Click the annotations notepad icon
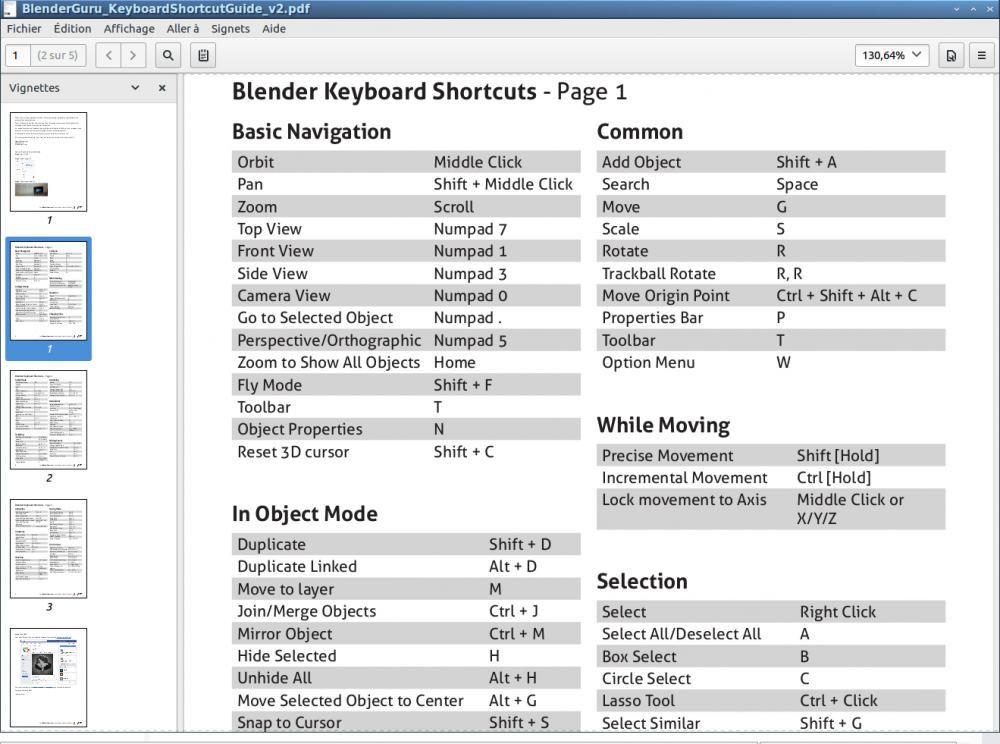The width and height of the screenshot is (1000, 744). tap(203, 55)
